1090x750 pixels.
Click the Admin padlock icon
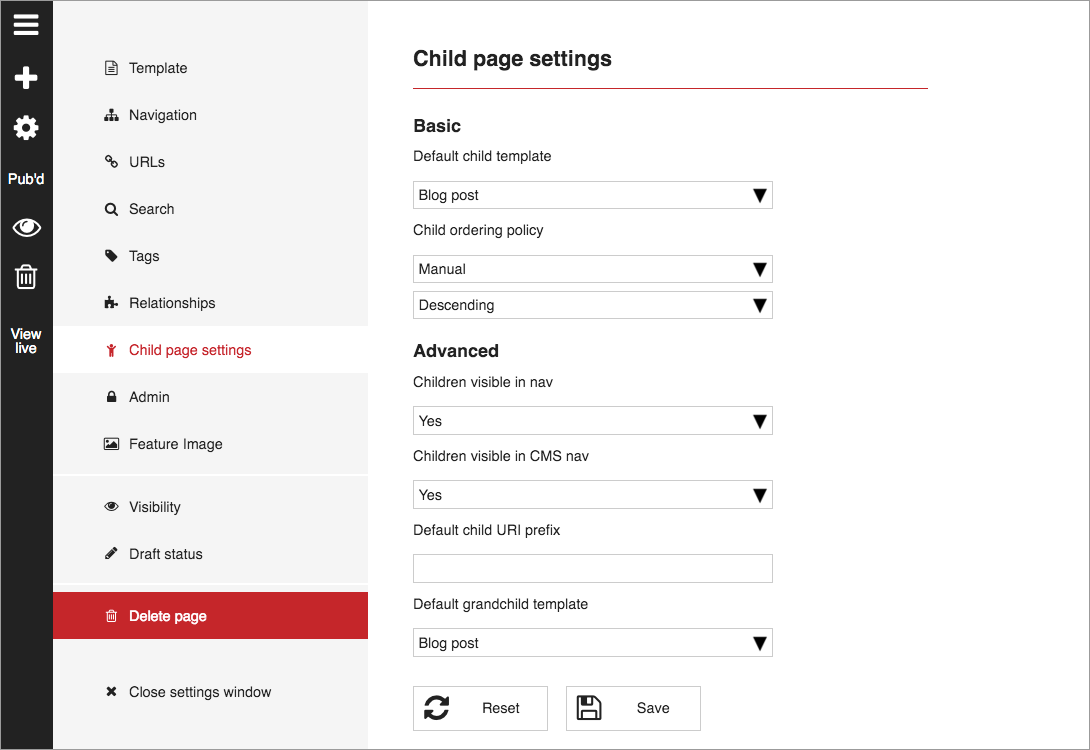point(111,397)
